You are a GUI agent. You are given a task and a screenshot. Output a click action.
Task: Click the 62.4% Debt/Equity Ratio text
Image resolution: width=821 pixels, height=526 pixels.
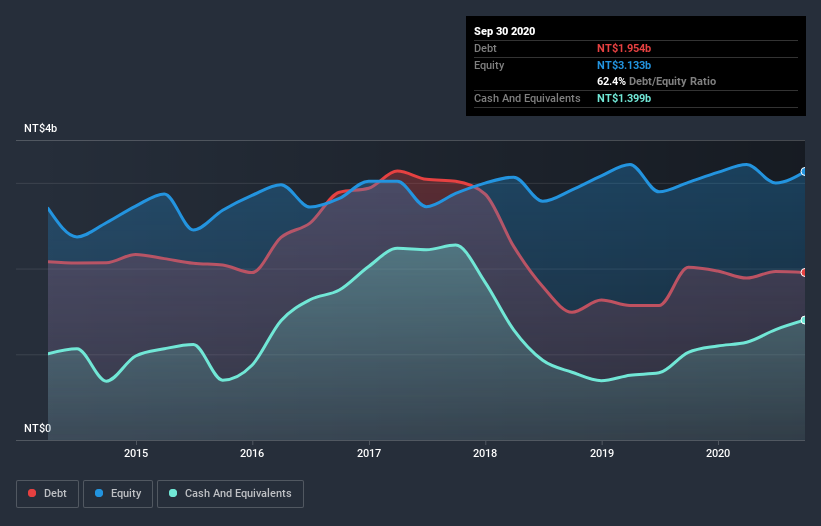(x=657, y=82)
